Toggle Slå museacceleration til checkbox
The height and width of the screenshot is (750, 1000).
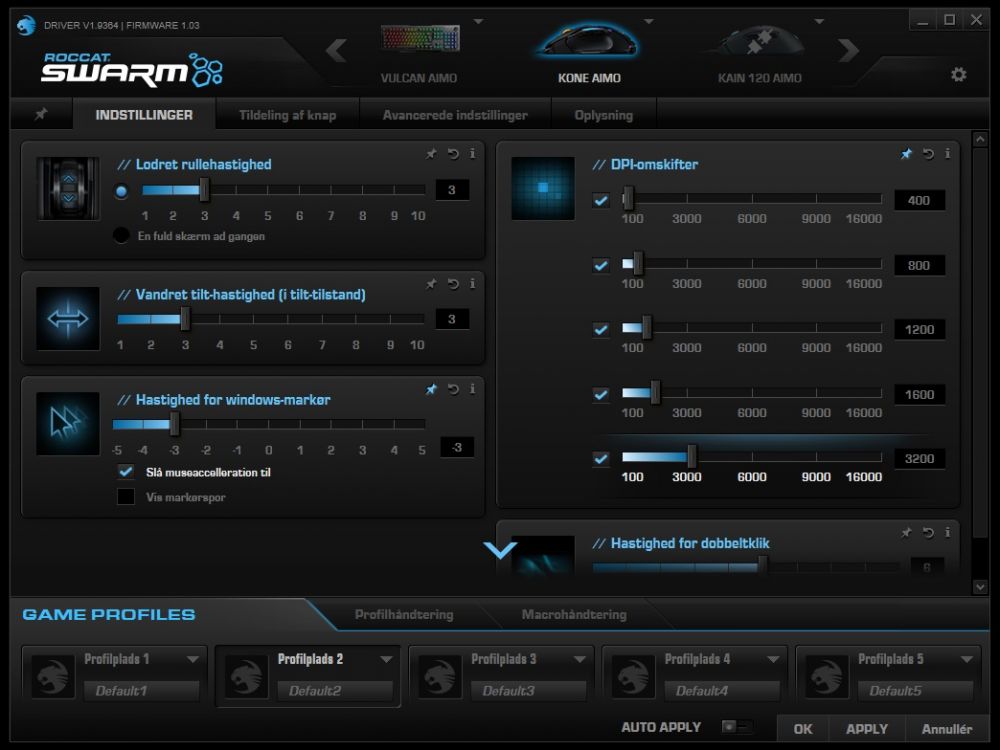[x=126, y=472]
